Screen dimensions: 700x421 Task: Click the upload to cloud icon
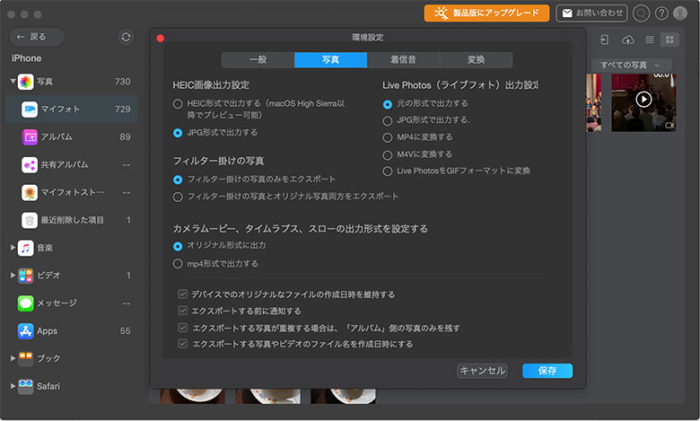pyautogui.click(x=628, y=40)
